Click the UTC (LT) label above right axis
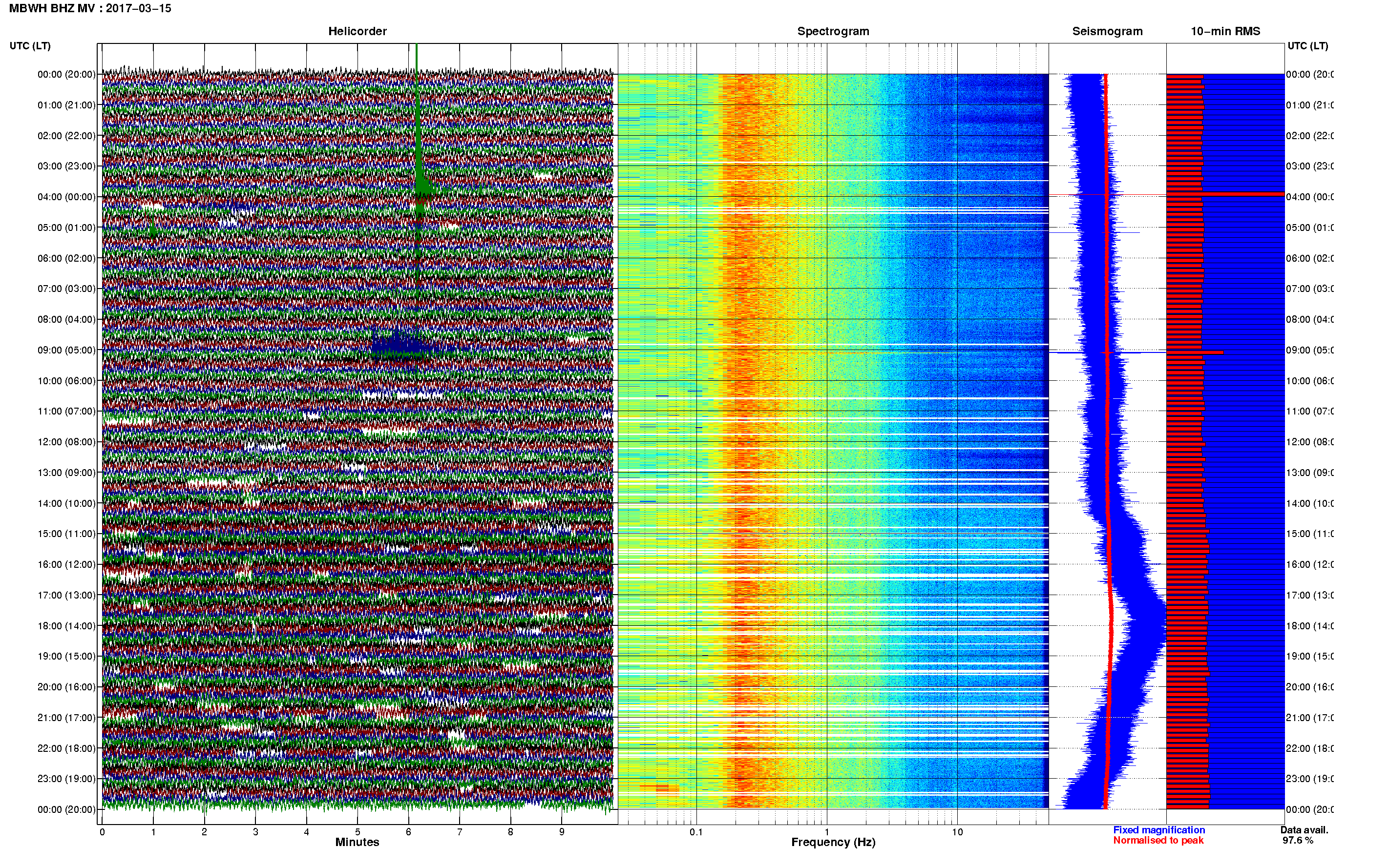1389x868 pixels. (1307, 46)
